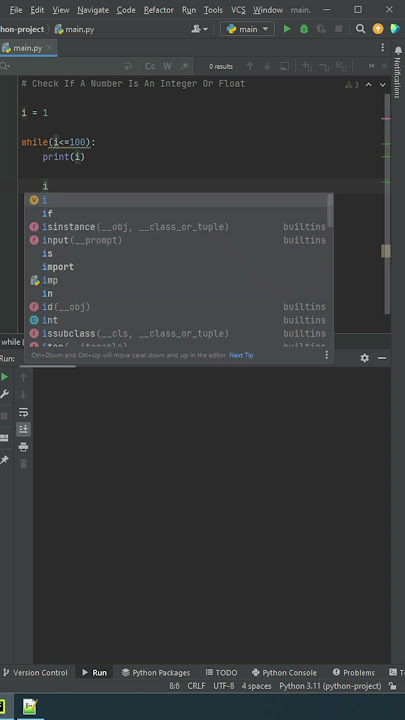Viewport: 405px width, 720px height.
Task: Toggle Match Case Cc in search bar
Action: coord(150,67)
